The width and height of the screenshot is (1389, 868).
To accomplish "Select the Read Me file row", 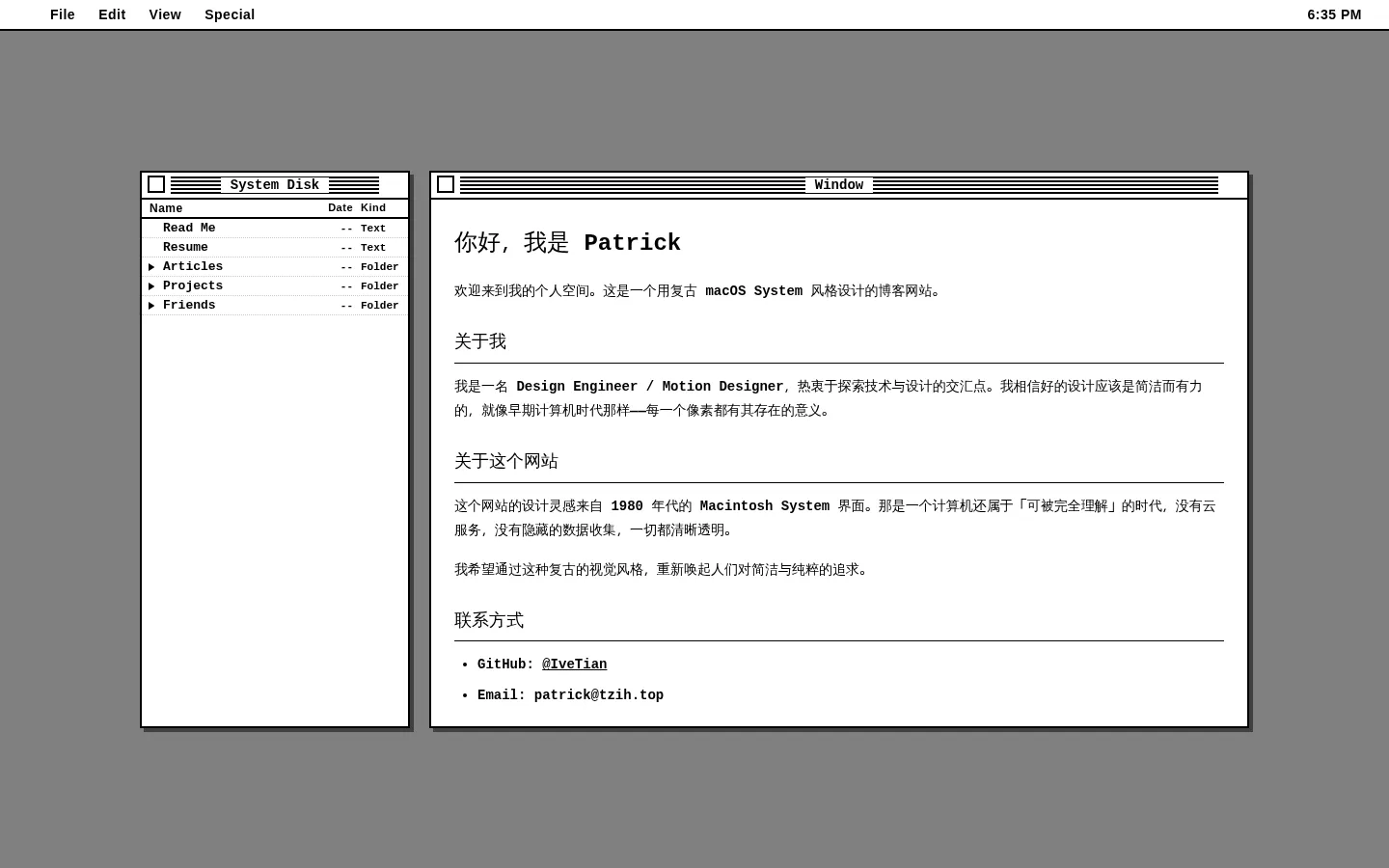I will pyautogui.click(x=275, y=229).
